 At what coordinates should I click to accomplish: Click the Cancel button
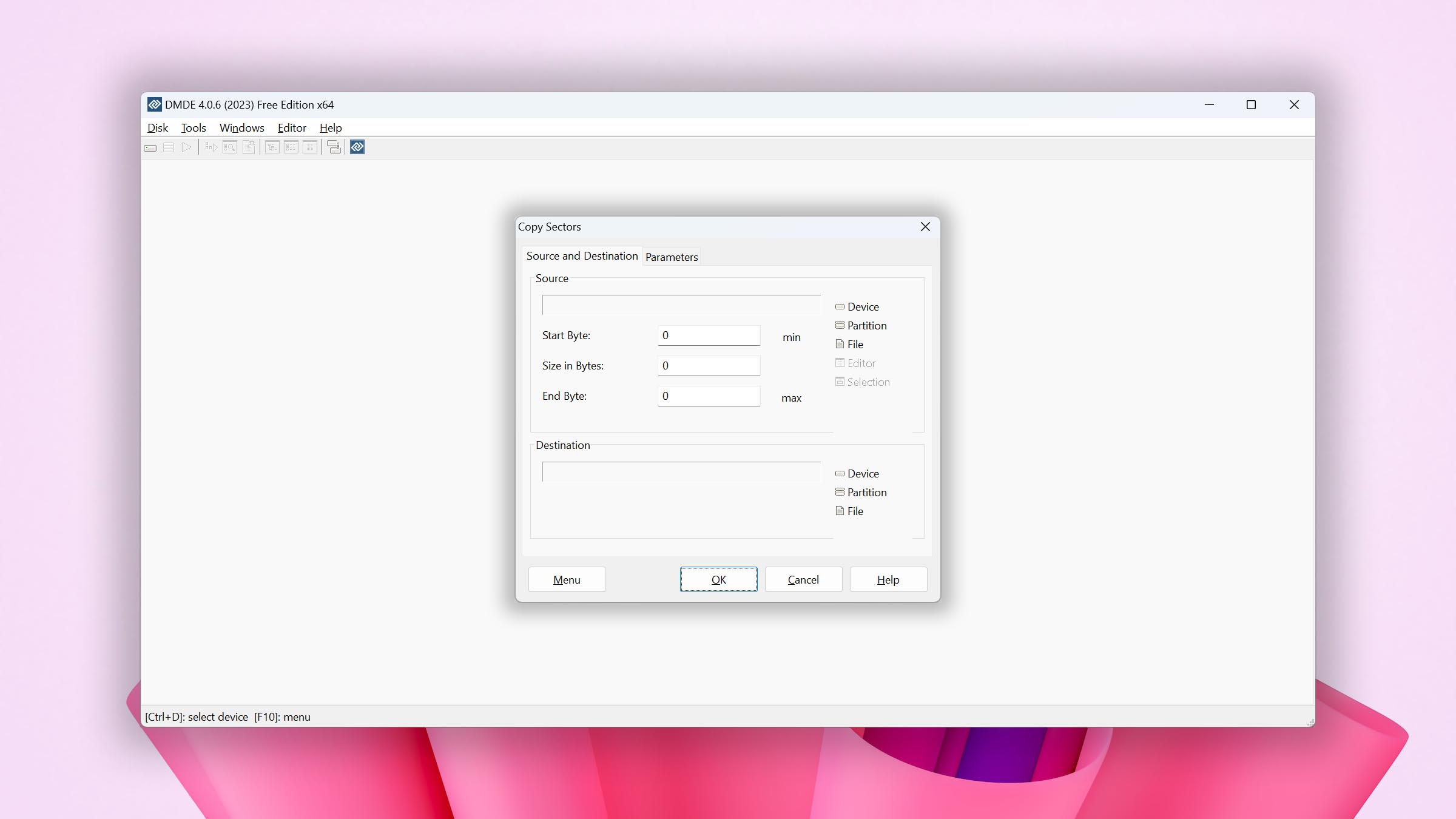(x=803, y=580)
